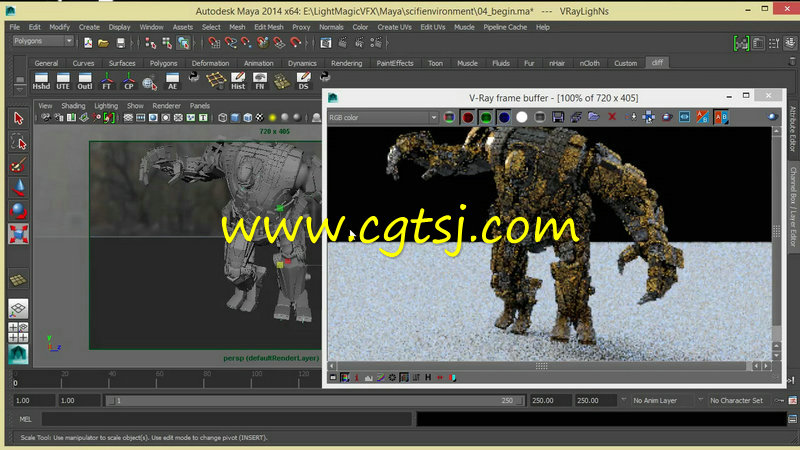The height and width of the screenshot is (450, 800).
Task: Clear image red X in V-Ray buffer
Action: 612,117
